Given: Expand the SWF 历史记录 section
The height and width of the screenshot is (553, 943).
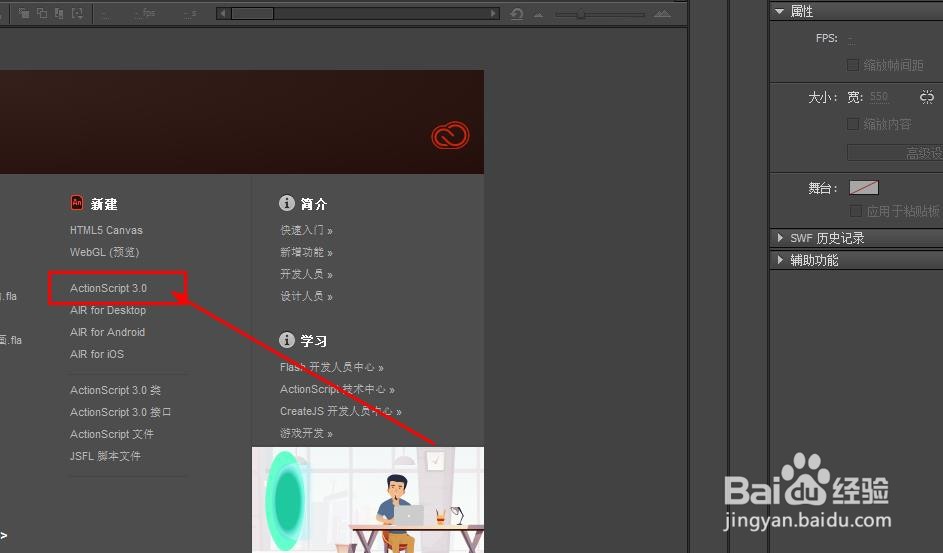Looking at the screenshot, I should click(x=780, y=238).
